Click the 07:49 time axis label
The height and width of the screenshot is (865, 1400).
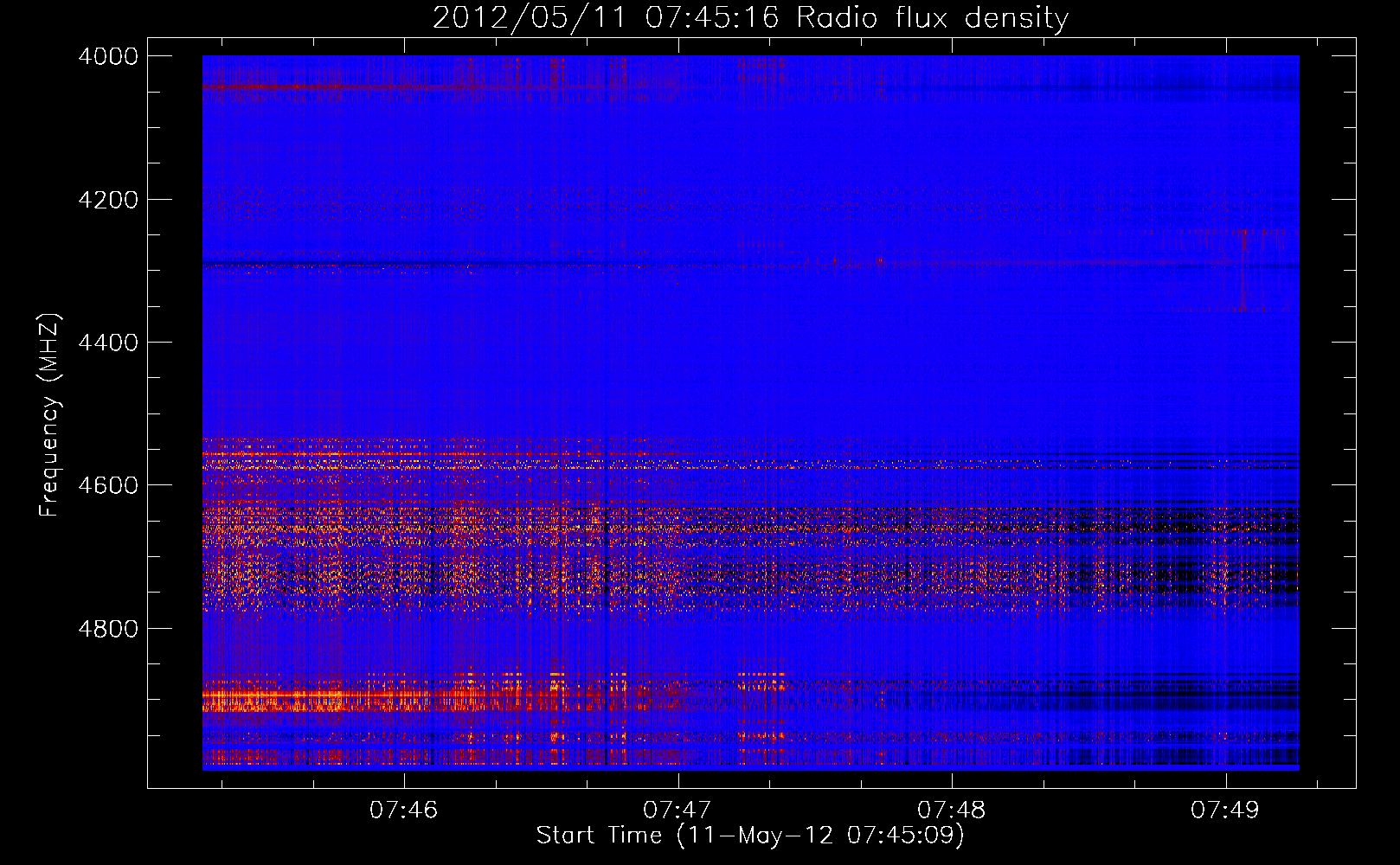pos(1225,811)
